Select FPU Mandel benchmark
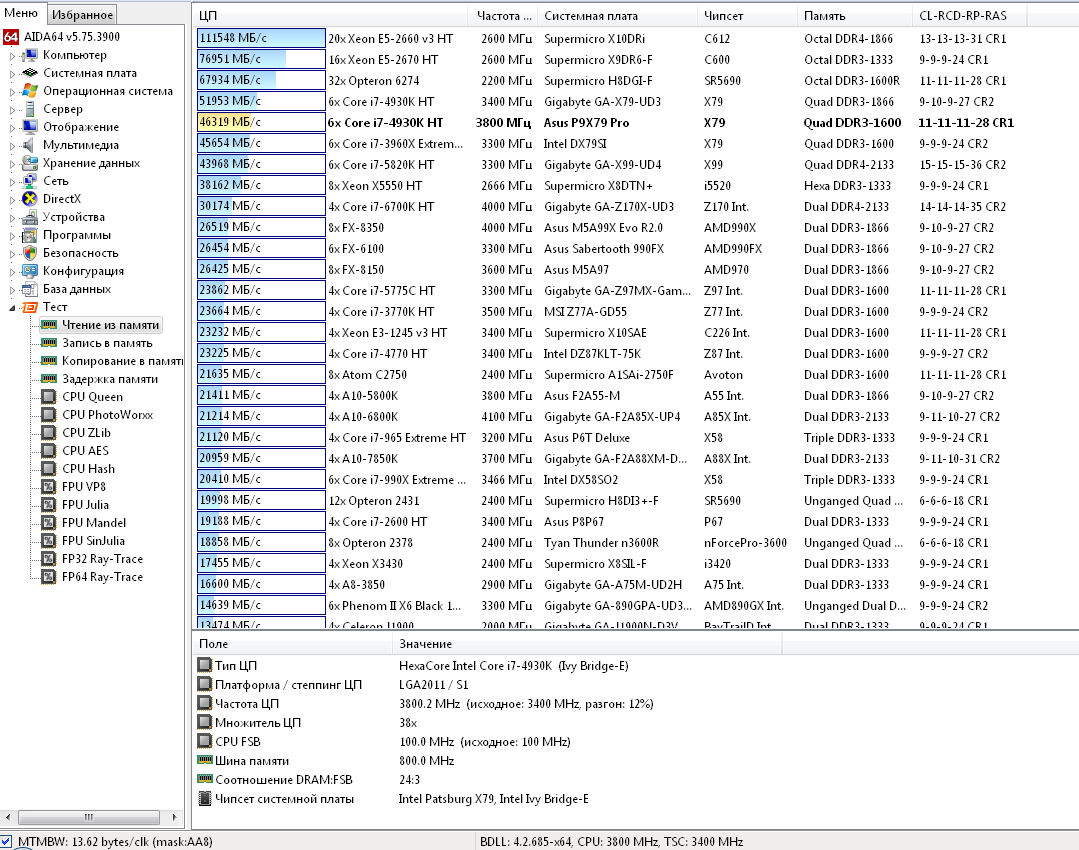Screen dimensions: 1079x850 coord(94,523)
